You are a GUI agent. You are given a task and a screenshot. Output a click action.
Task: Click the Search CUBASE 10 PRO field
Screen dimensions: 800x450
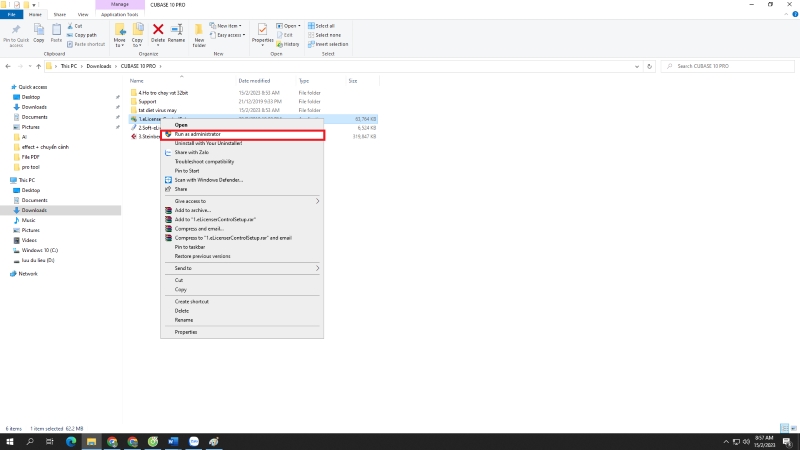(x=728, y=66)
